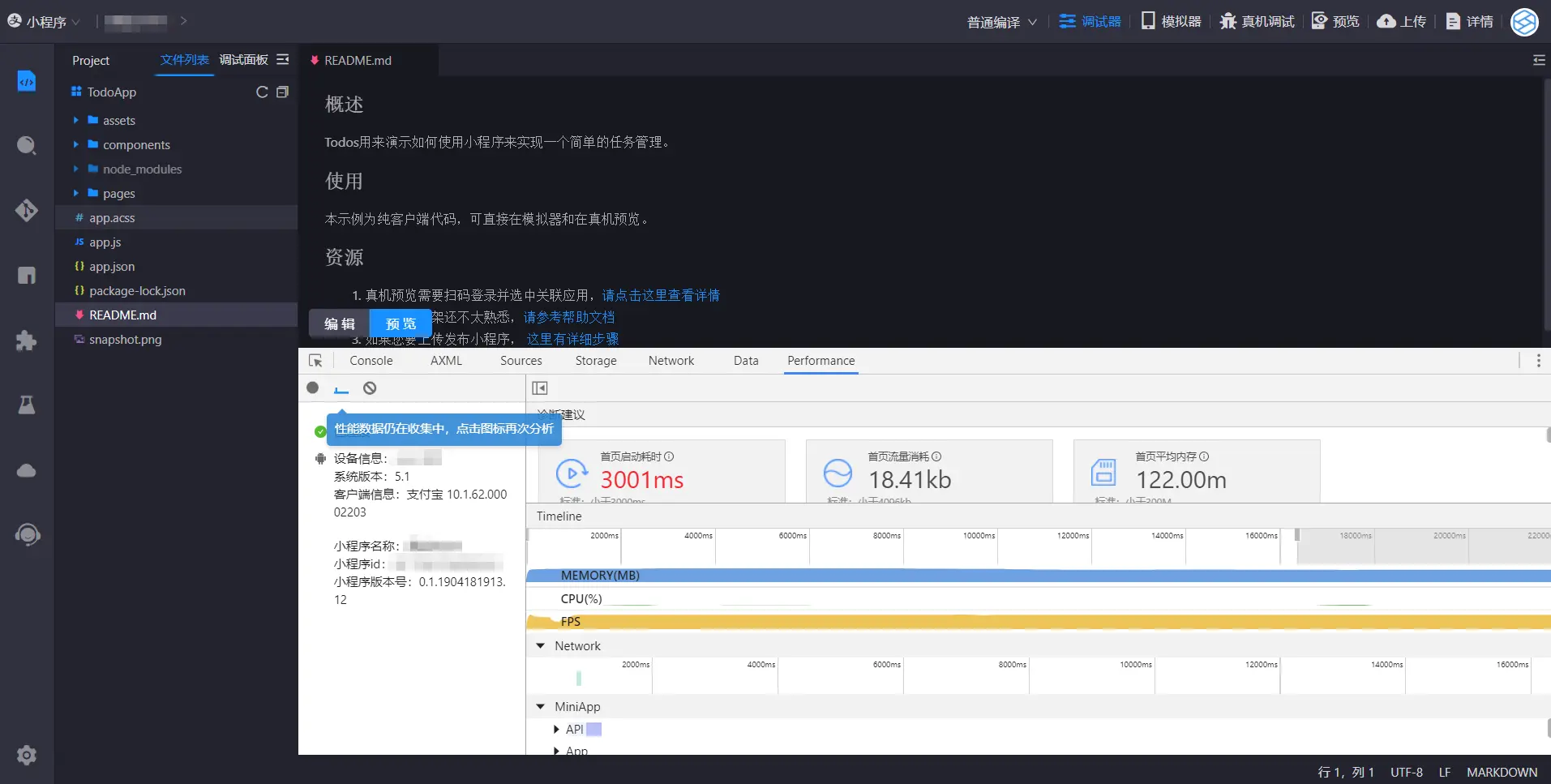Open the search panel in left sidebar
The image size is (1551, 784).
click(26, 145)
